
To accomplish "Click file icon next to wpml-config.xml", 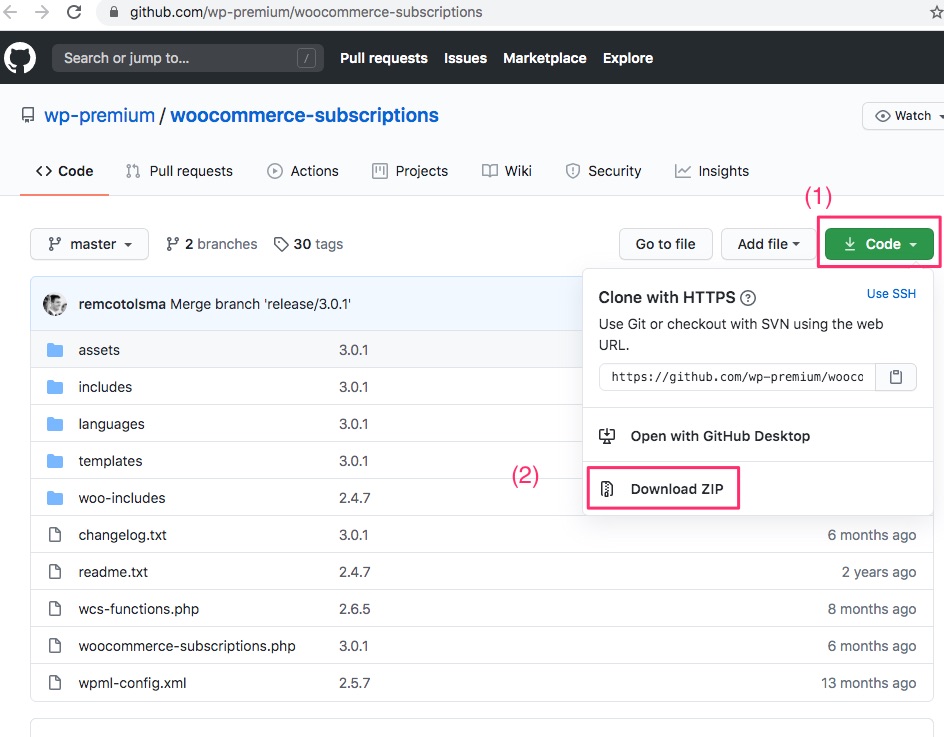I will tap(55, 683).
